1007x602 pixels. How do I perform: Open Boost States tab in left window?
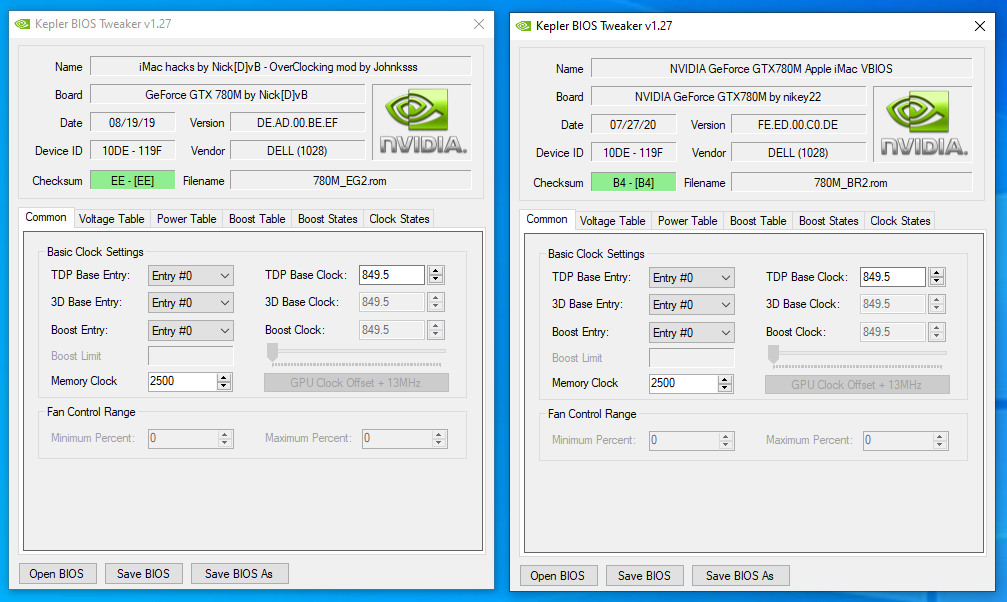328,219
